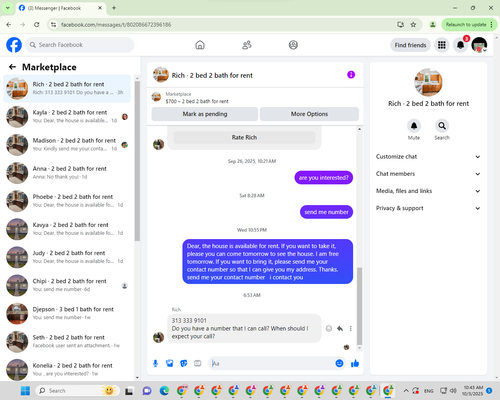This screenshot has width=500, height=400.
Task: Open Chrome tab search dropdown
Action: tap(8, 8)
